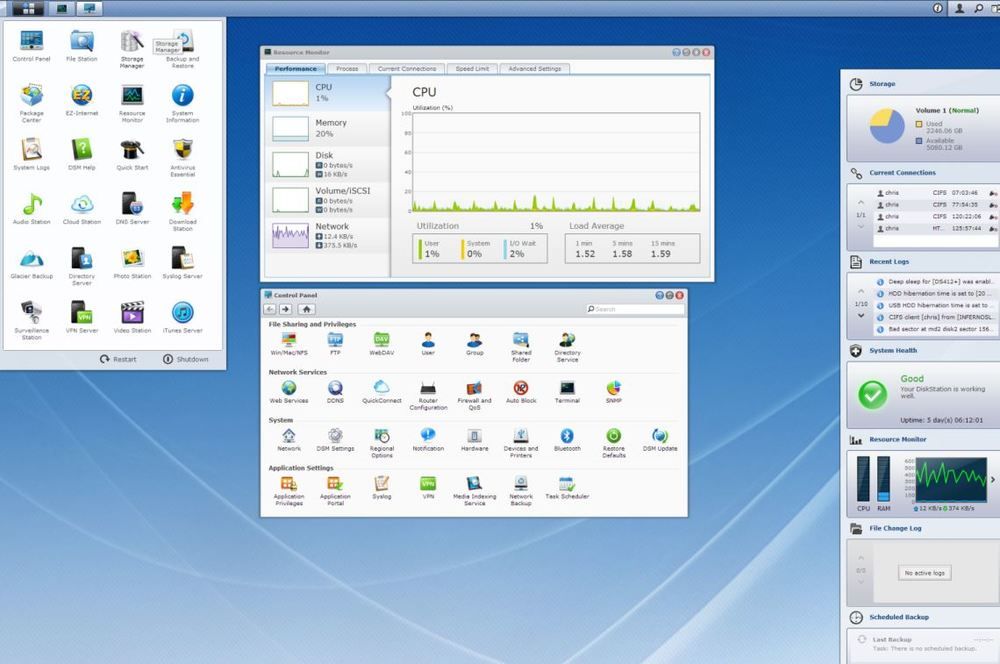This screenshot has width=1000, height=664.
Task: Select the Memory item in the performance list
Action: [327, 128]
